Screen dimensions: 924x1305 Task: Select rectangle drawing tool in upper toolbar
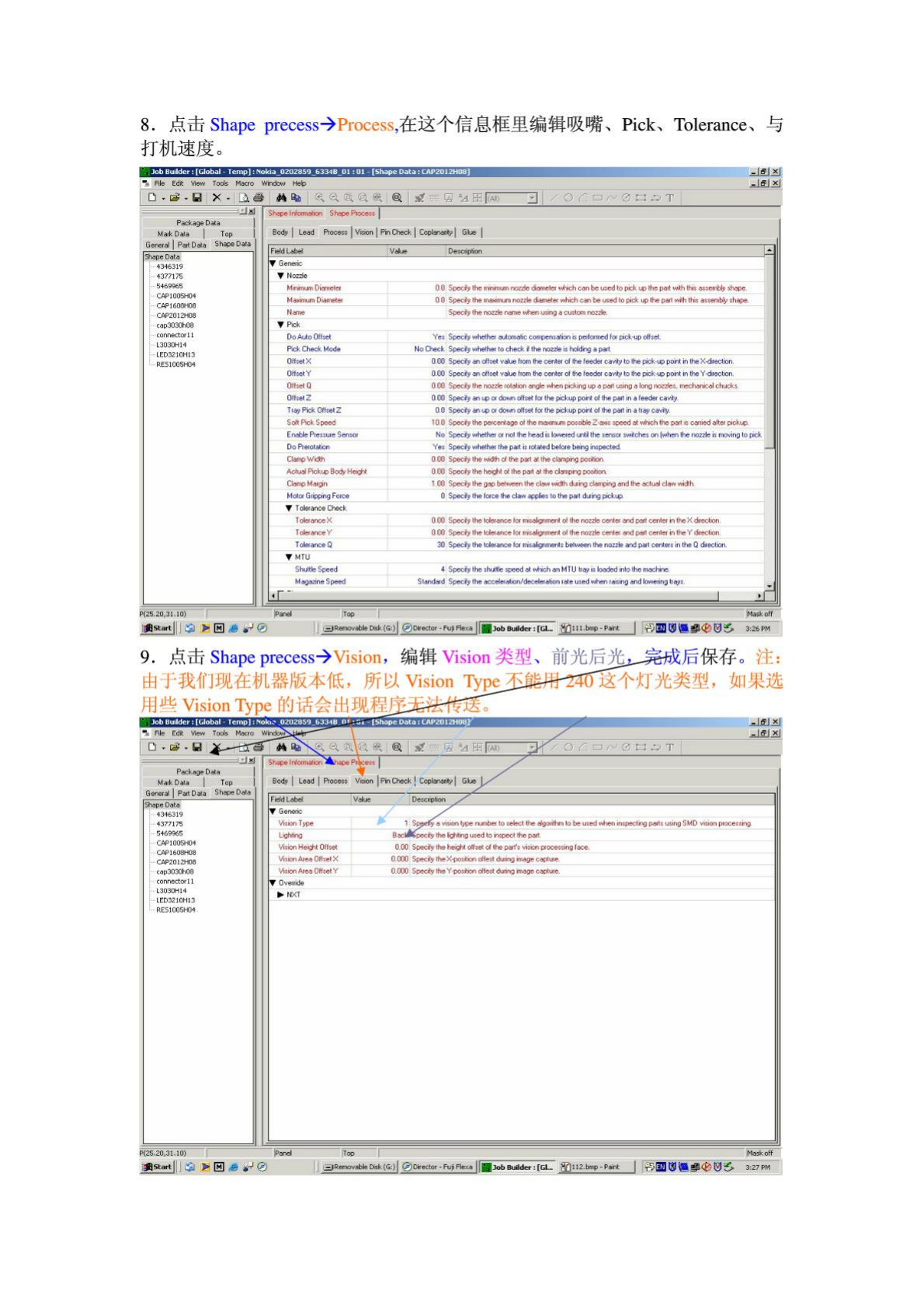pos(597,198)
